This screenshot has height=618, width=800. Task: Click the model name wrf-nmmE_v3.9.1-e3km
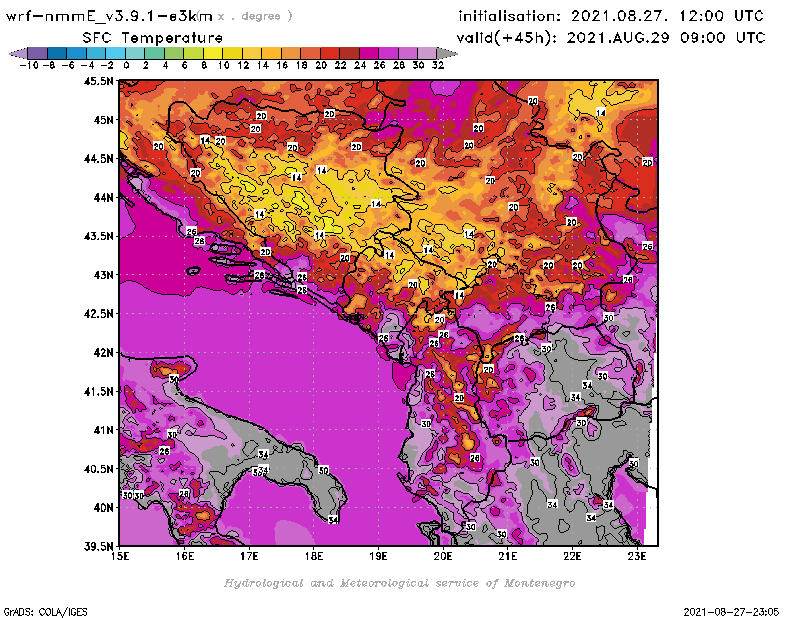pos(109,16)
